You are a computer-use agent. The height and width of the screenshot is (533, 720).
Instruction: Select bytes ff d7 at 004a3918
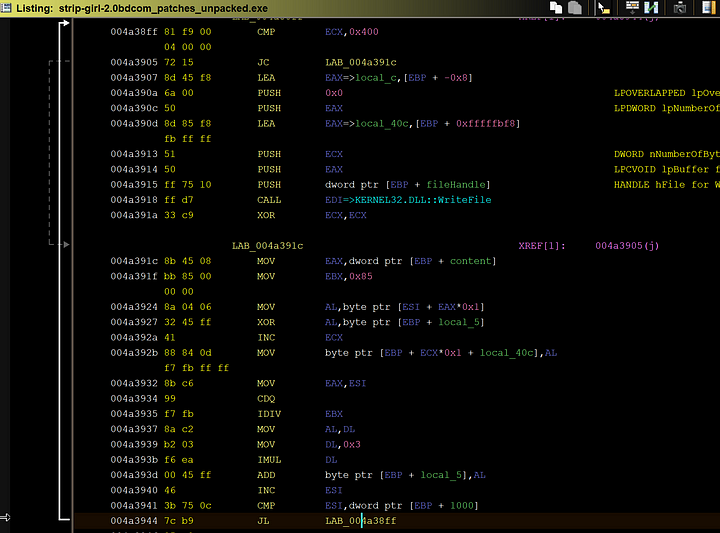[179, 200]
